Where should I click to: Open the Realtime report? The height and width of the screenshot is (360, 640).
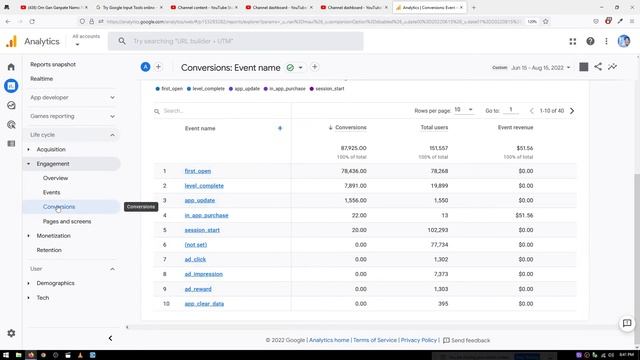(41, 79)
